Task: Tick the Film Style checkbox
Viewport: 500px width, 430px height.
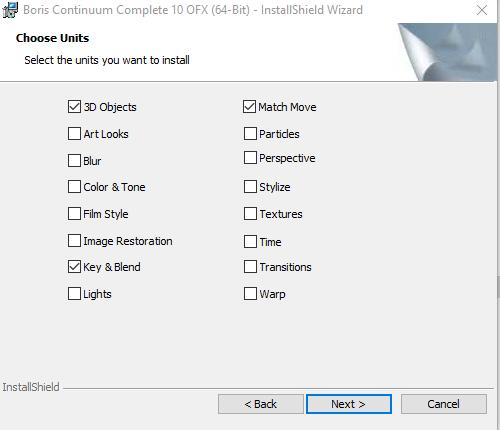Action: 74,214
